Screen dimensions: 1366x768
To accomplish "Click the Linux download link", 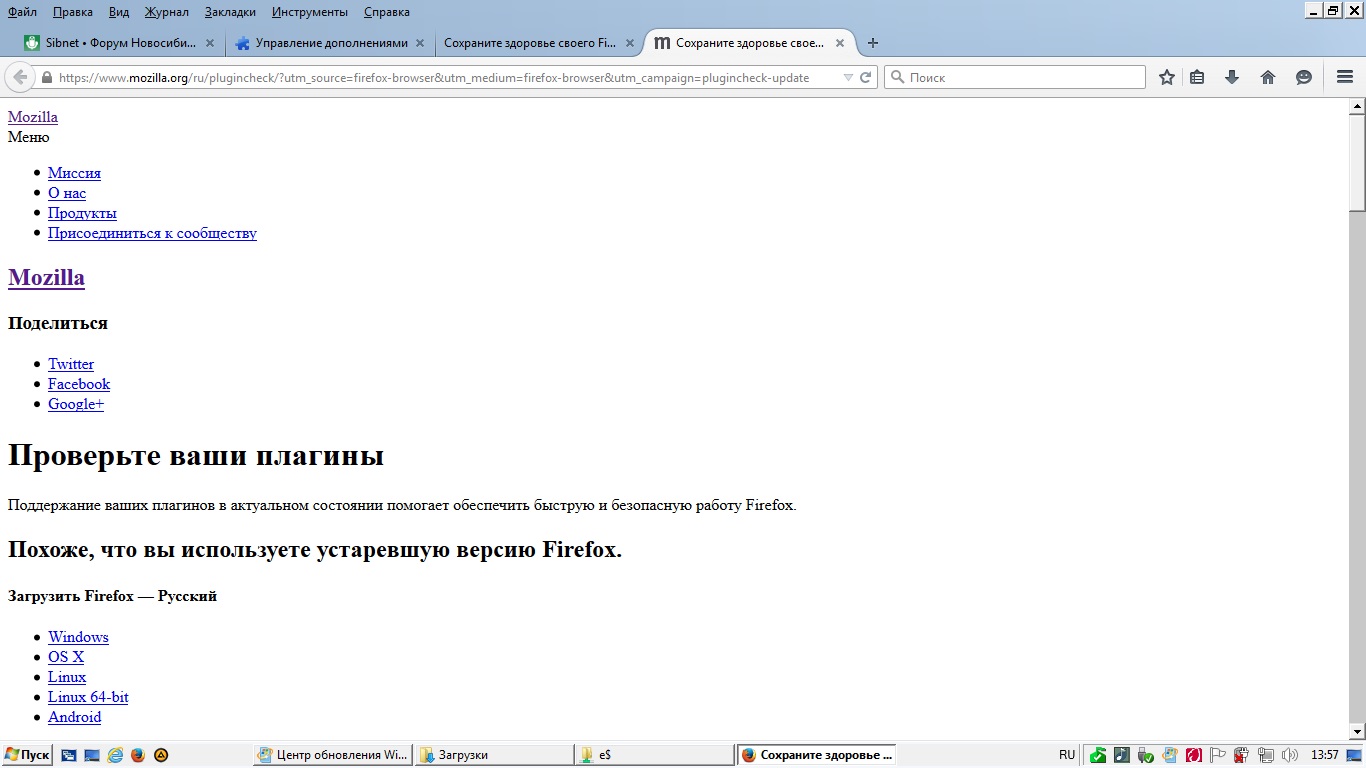I will click(67, 677).
